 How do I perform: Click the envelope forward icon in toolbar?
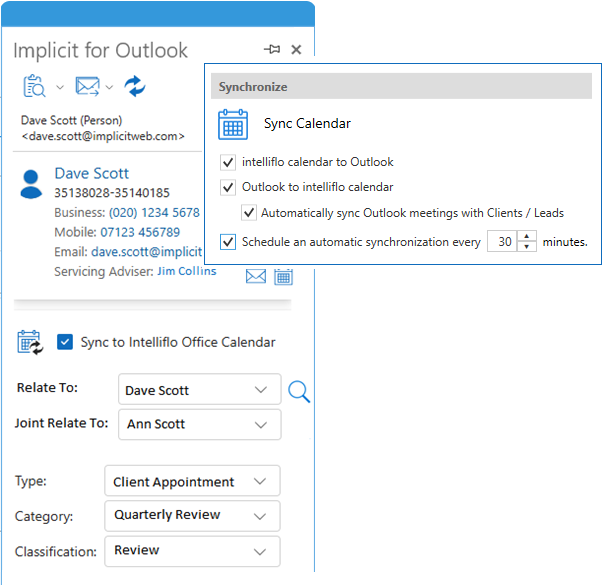pos(88,87)
